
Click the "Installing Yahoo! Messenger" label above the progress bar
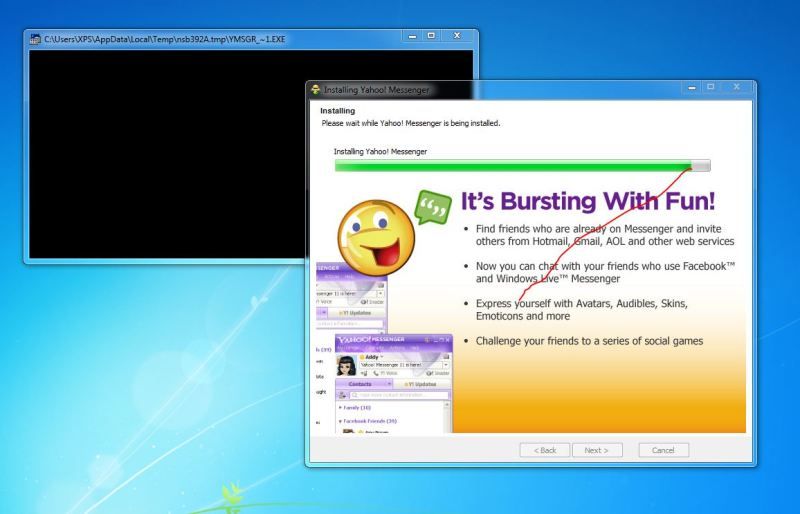380,152
